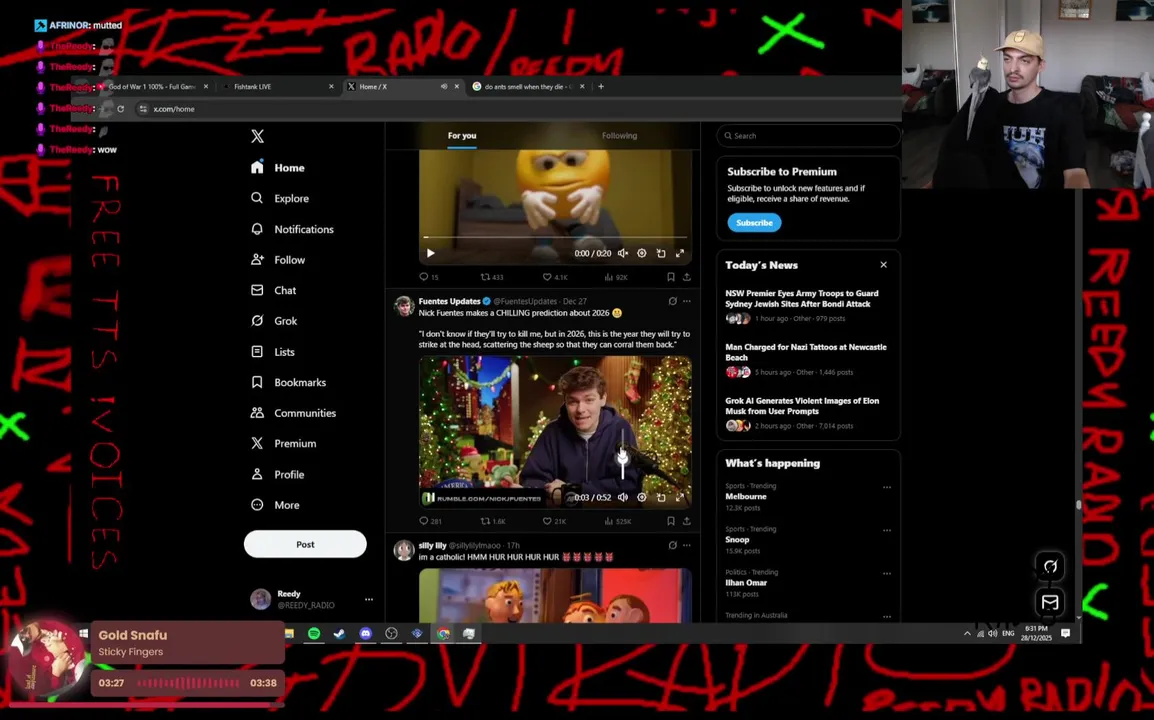
Task: Switch to the For you tab
Action: pos(461,135)
